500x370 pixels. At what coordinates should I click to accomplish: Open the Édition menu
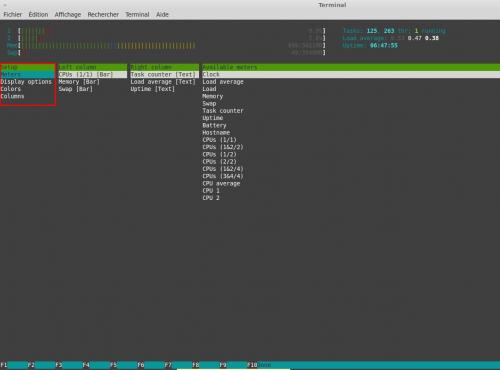pyautogui.click(x=38, y=15)
